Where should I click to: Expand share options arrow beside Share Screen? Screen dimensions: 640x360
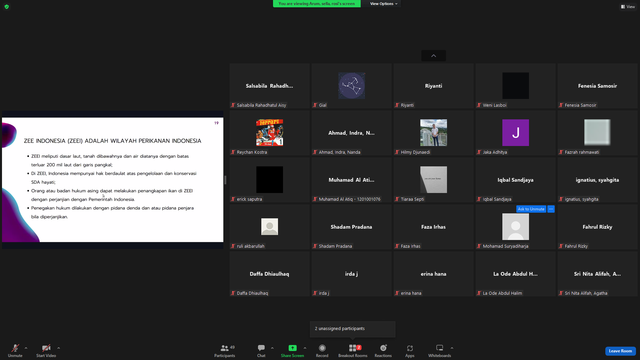[304, 348]
